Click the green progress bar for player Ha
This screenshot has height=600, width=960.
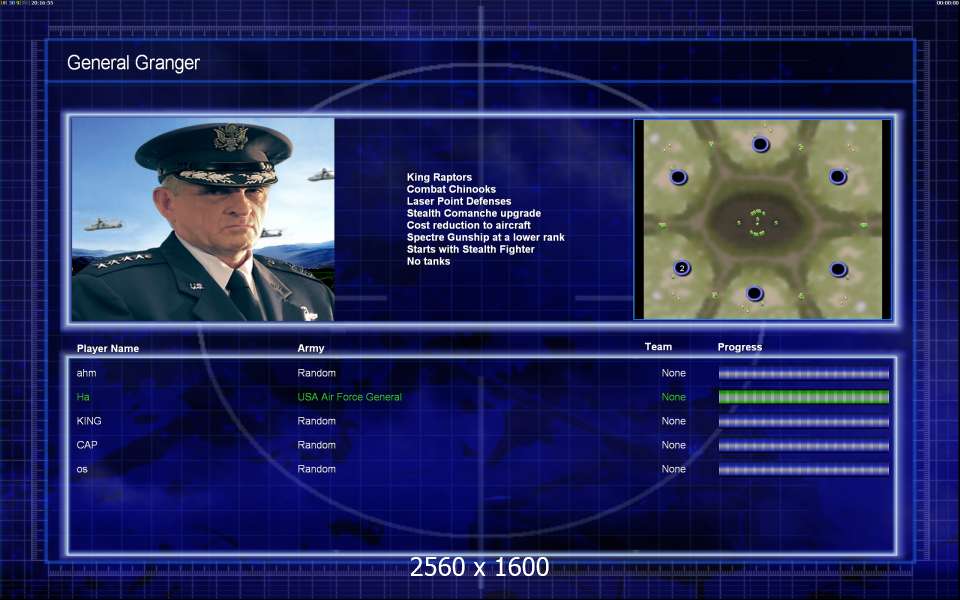pos(803,397)
